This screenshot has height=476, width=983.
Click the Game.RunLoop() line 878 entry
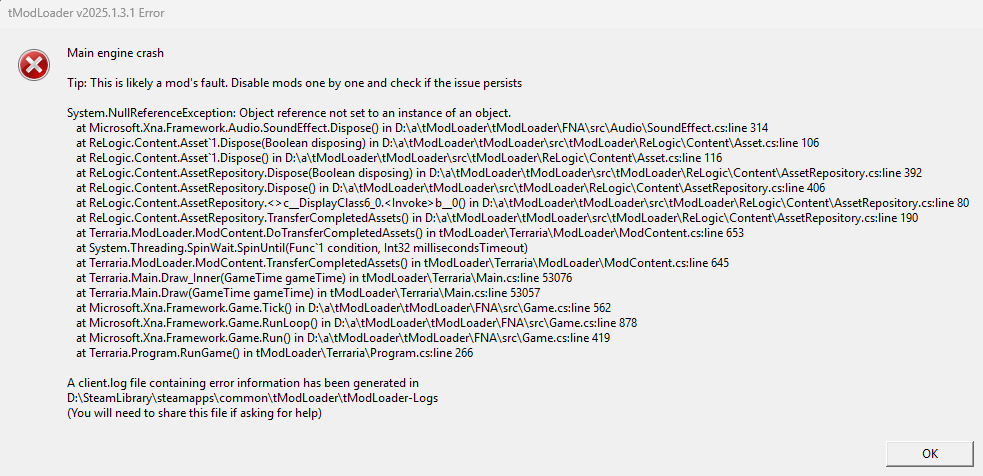[x=357, y=322]
